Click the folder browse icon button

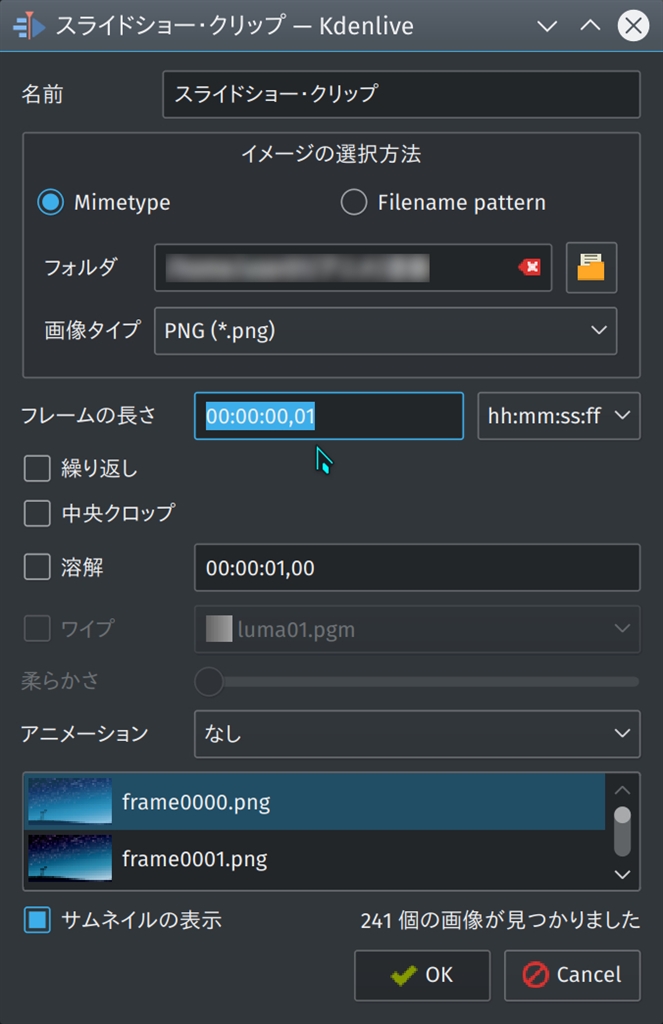click(x=591, y=267)
